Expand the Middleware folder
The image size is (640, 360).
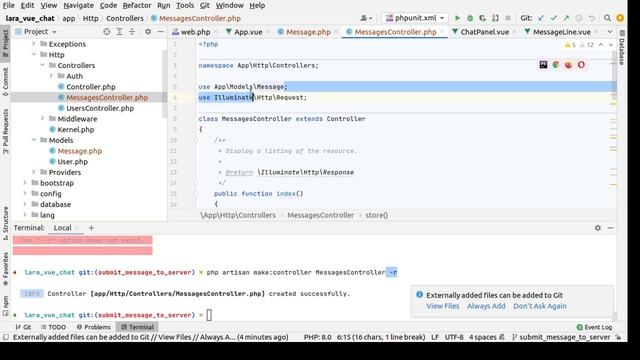click(x=42, y=118)
